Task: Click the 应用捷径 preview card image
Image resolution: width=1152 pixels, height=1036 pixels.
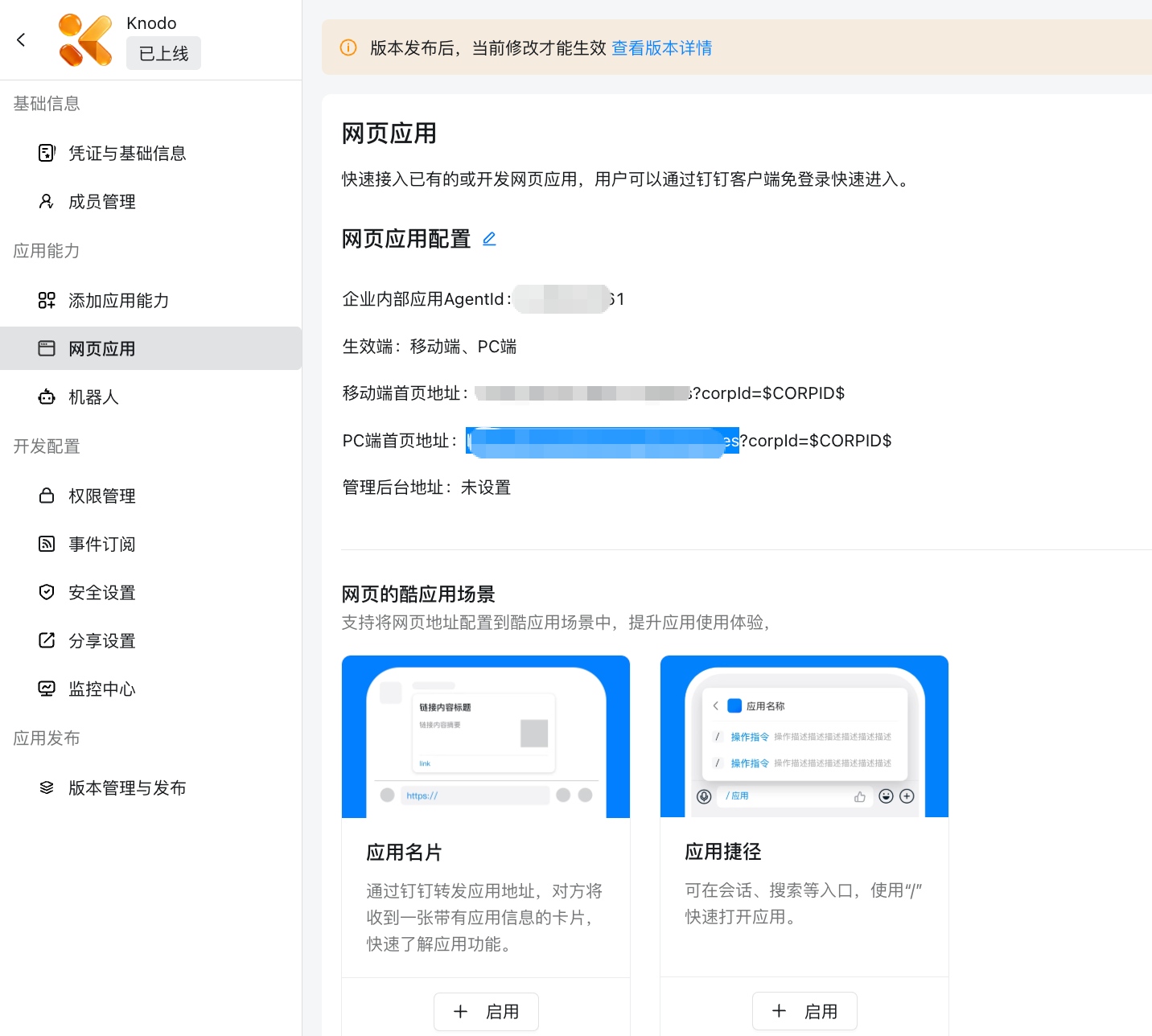Action: [x=804, y=736]
